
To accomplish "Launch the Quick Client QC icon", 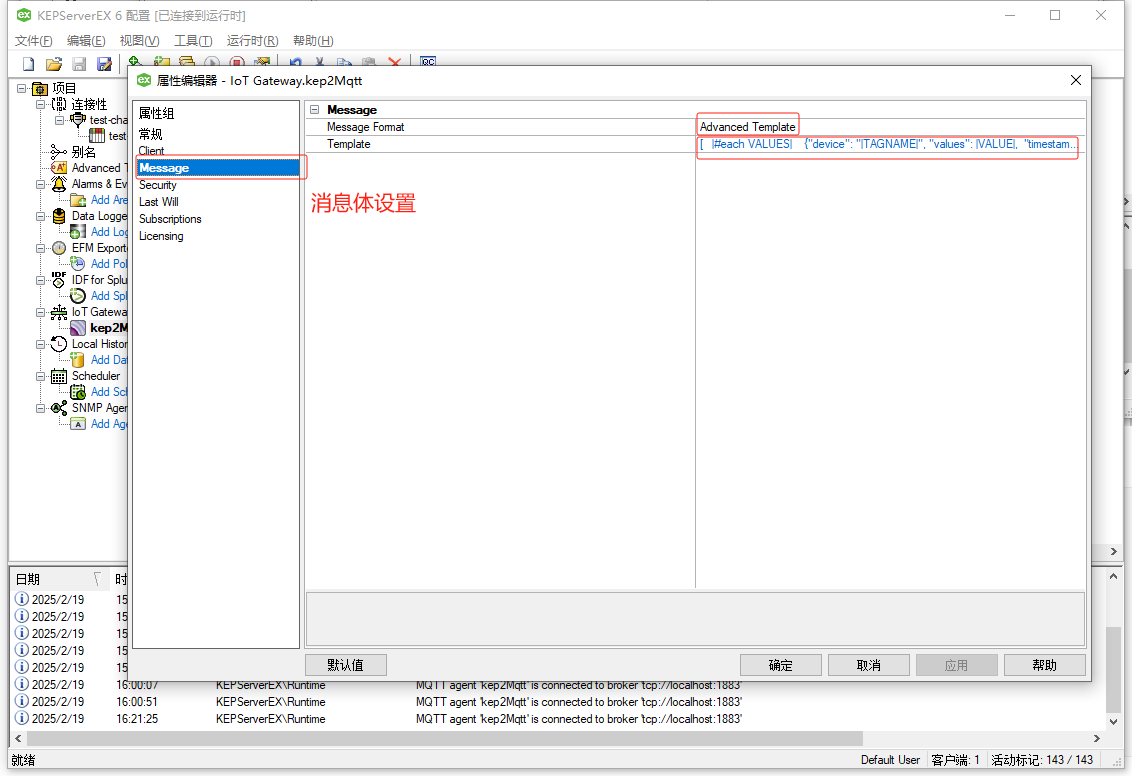I will (428, 61).
